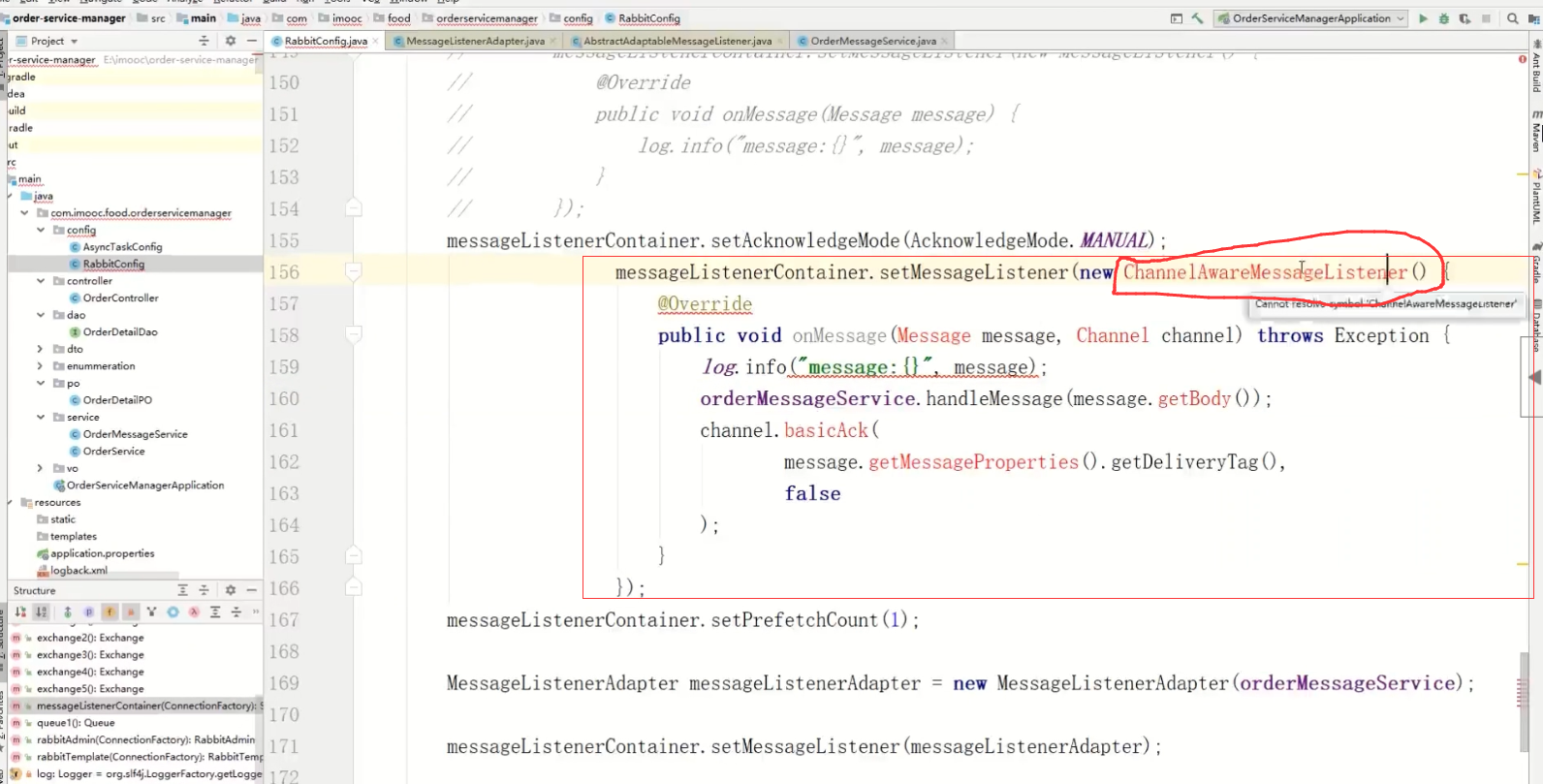Build the project with the hammer icon
Image resolution: width=1543 pixels, height=784 pixels.
click(1198, 18)
